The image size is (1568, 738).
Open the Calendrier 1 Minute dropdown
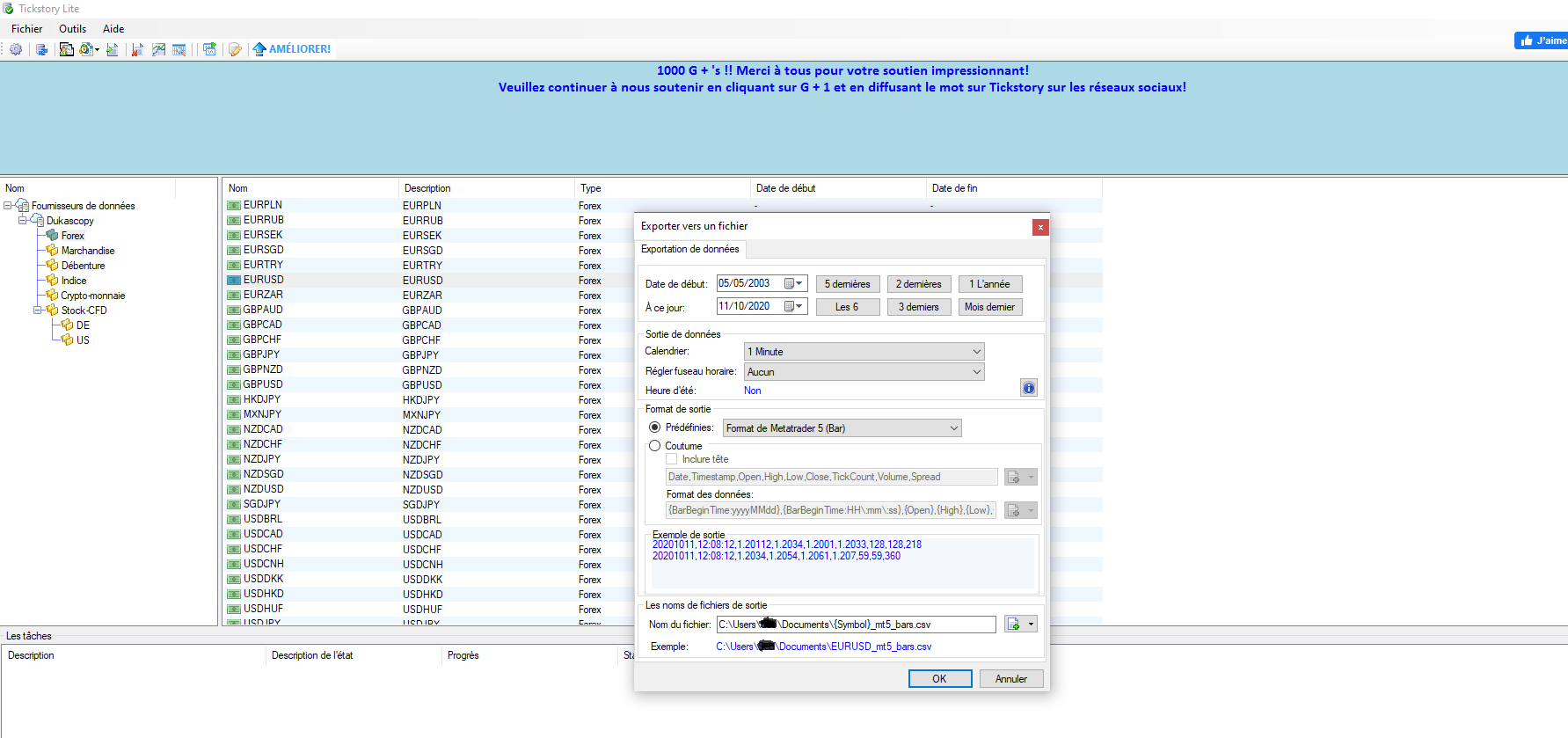[x=864, y=352]
